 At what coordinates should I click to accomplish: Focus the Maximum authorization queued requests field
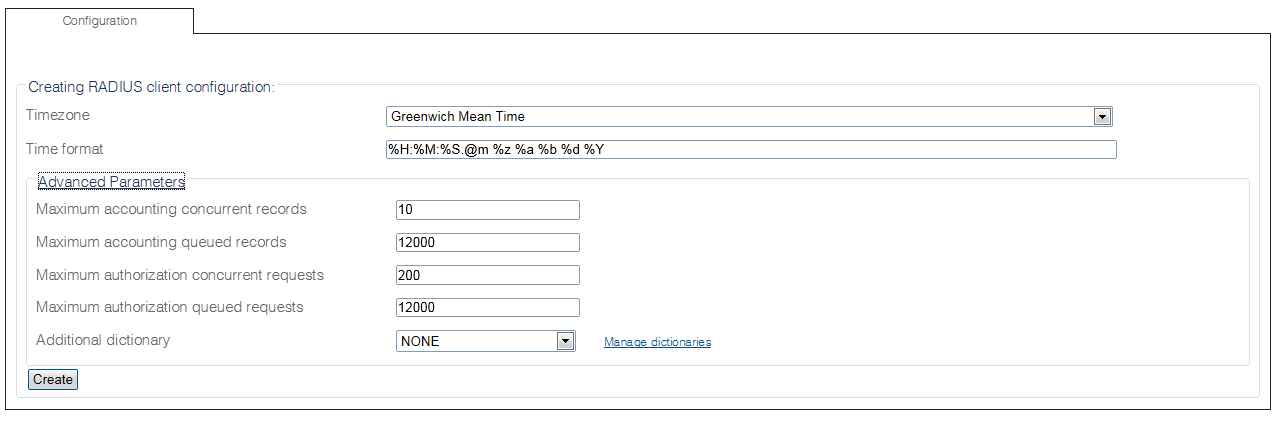pyautogui.click(x=488, y=307)
